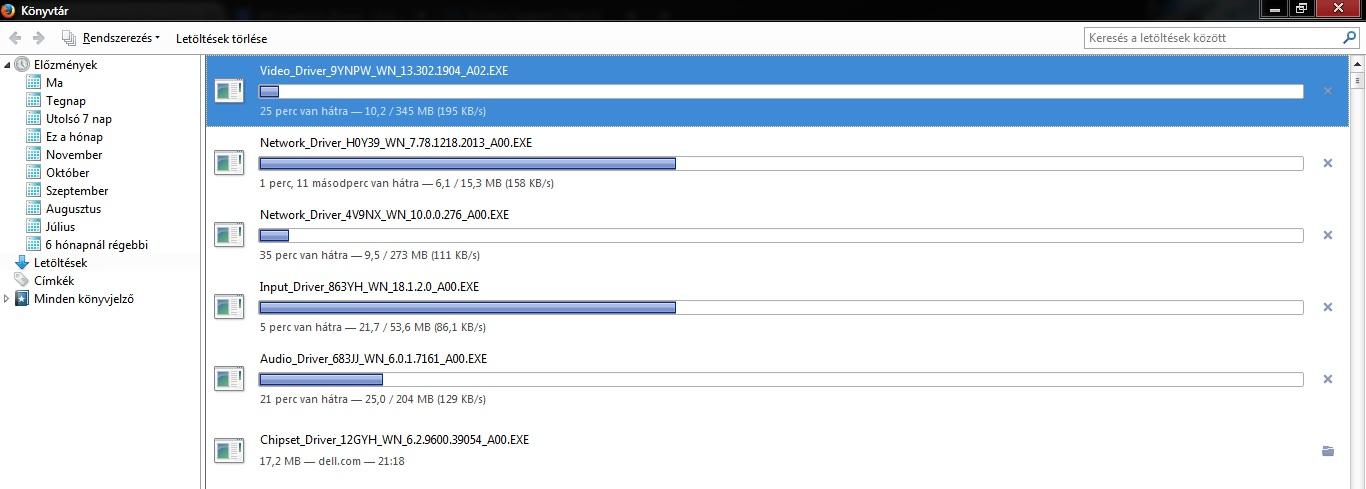Cancel the Audio_Driver_683JJ download
Image resolution: width=1366 pixels, height=489 pixels.
1328,379
